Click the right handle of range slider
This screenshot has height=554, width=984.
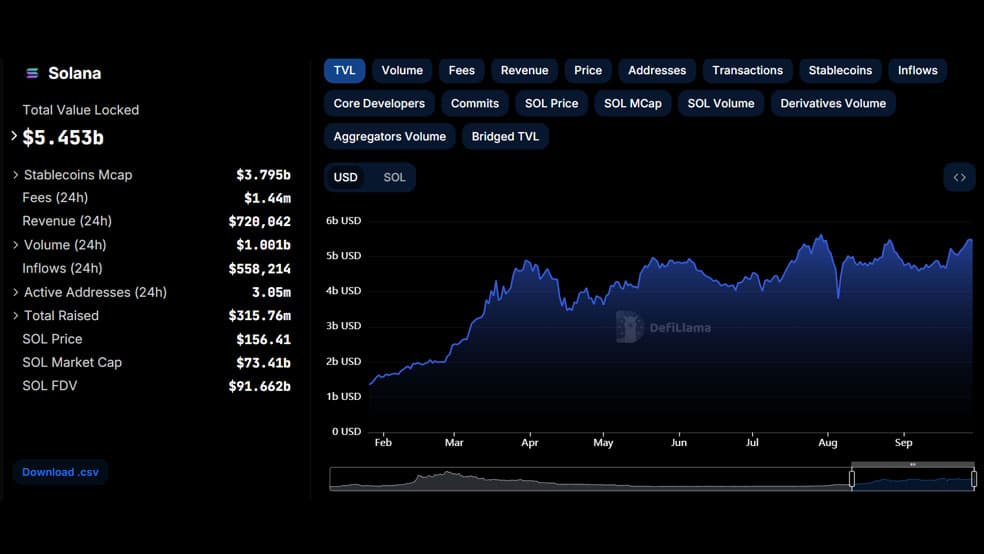(x=973, y=479)
